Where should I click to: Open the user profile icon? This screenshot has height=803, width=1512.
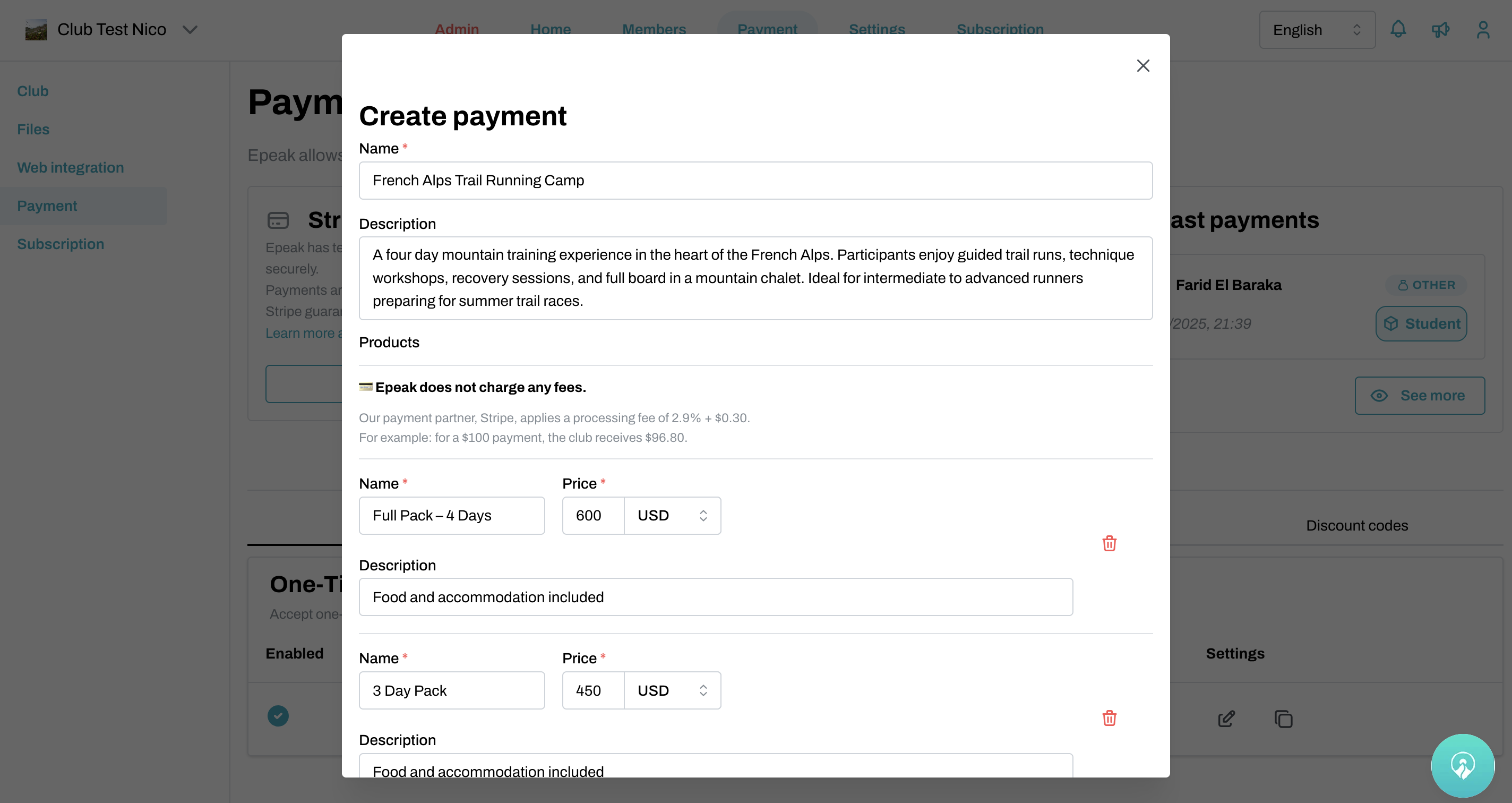pos(1483,29)
